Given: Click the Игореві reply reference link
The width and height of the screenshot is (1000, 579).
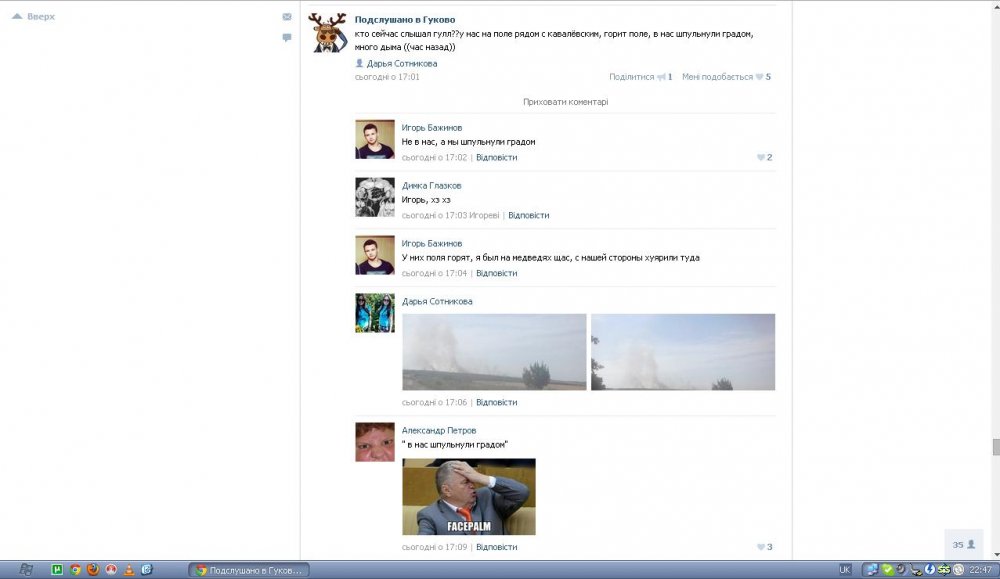Looking at the screenshot, I should click(x=484, y=216).
